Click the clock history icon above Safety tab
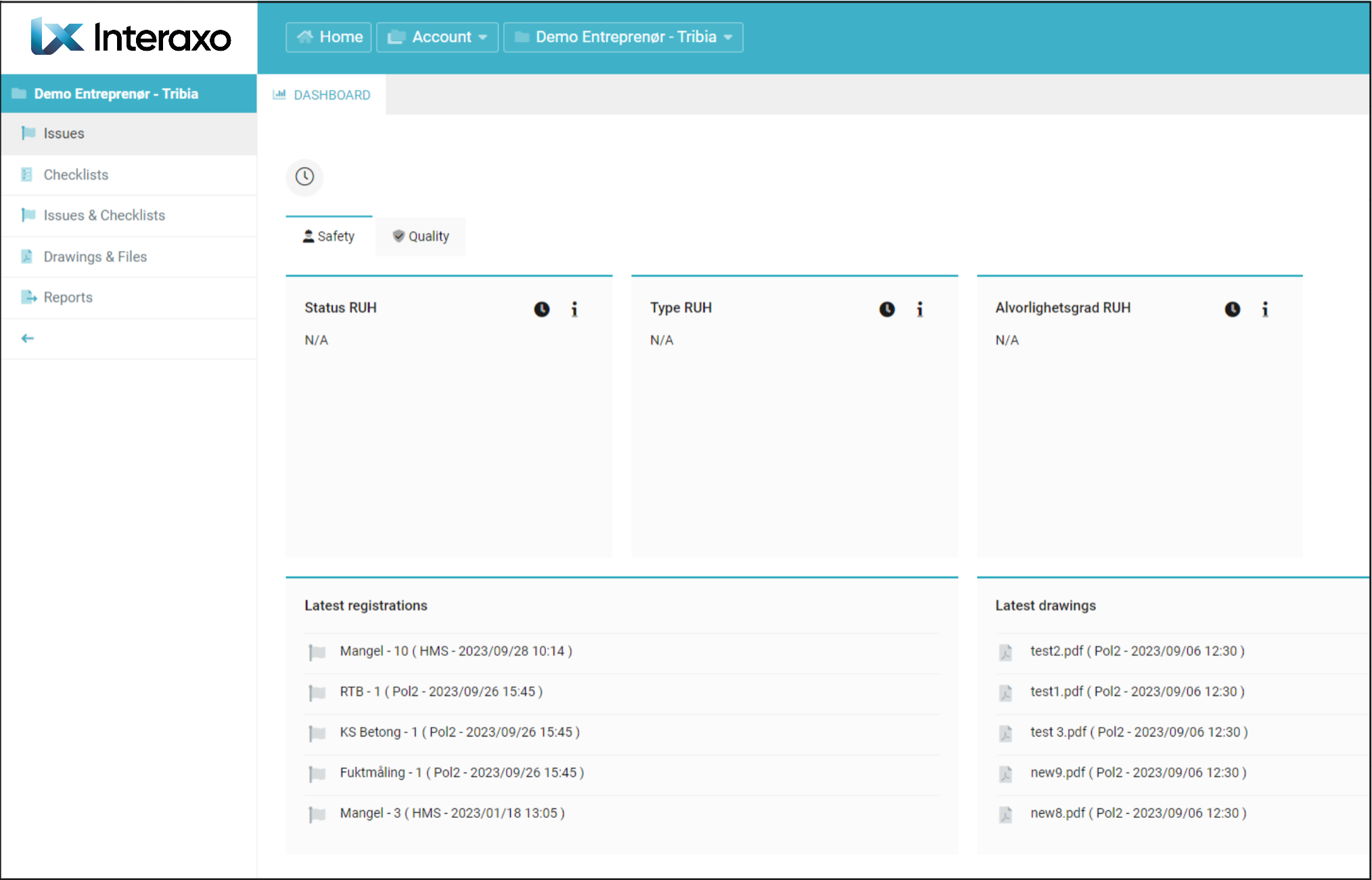 coord(304,177)
